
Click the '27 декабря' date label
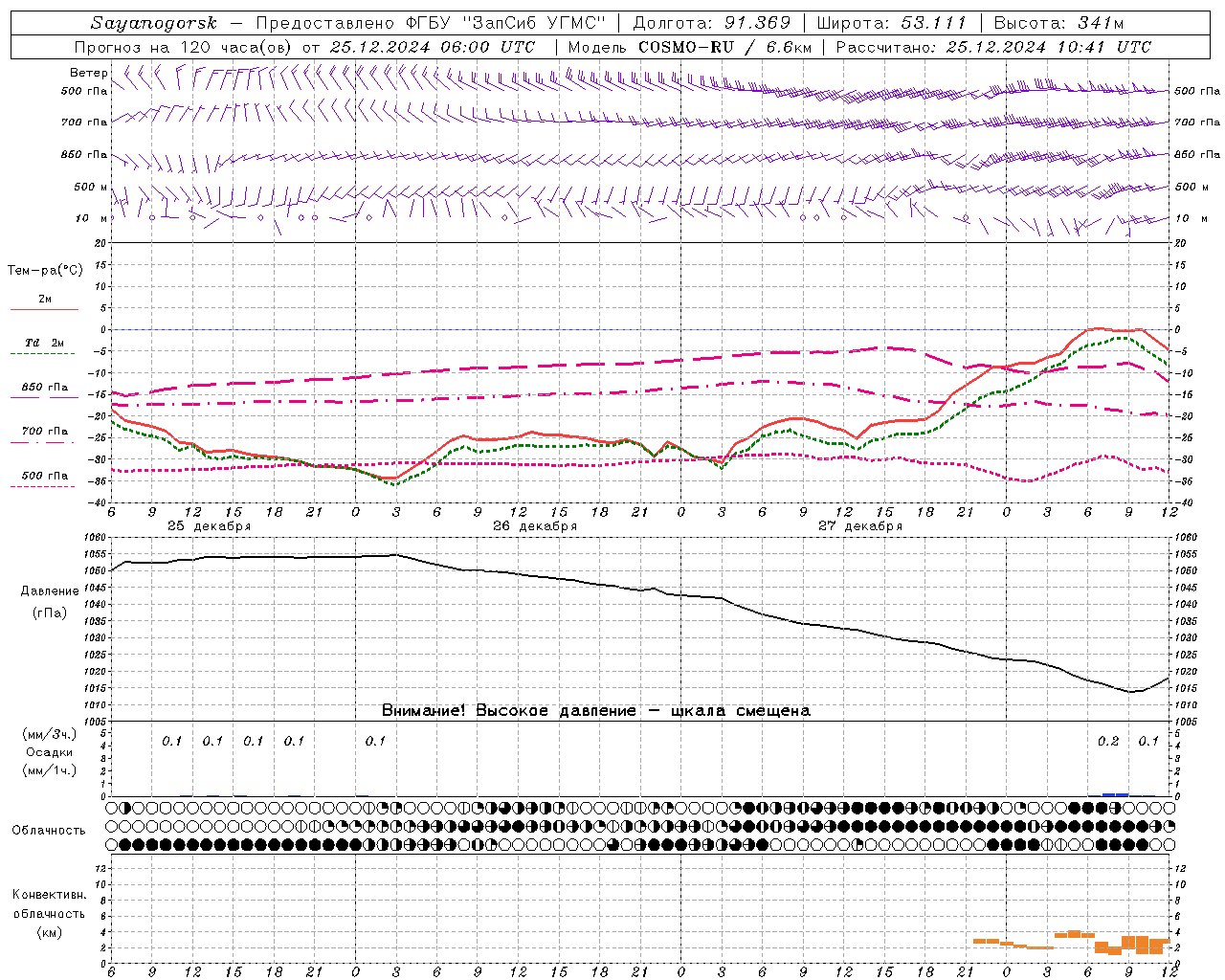pos(860,526)
